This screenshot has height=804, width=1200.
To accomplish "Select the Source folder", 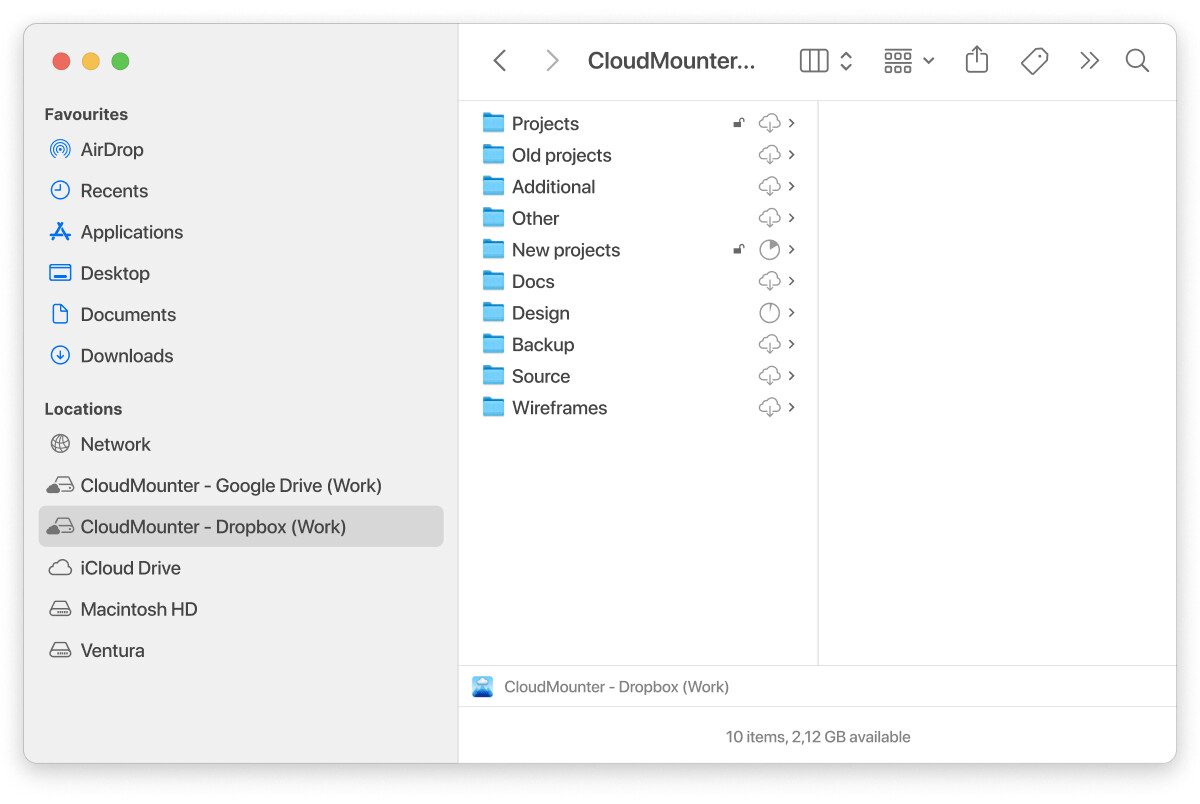I will click(540, 376).
